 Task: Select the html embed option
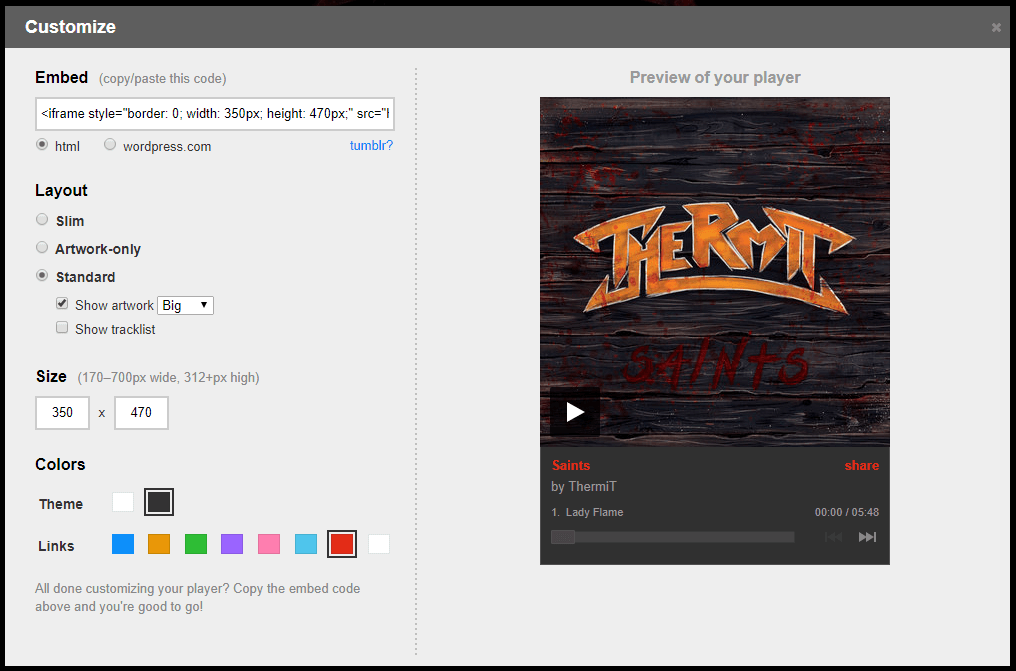[x=42, y=145]
